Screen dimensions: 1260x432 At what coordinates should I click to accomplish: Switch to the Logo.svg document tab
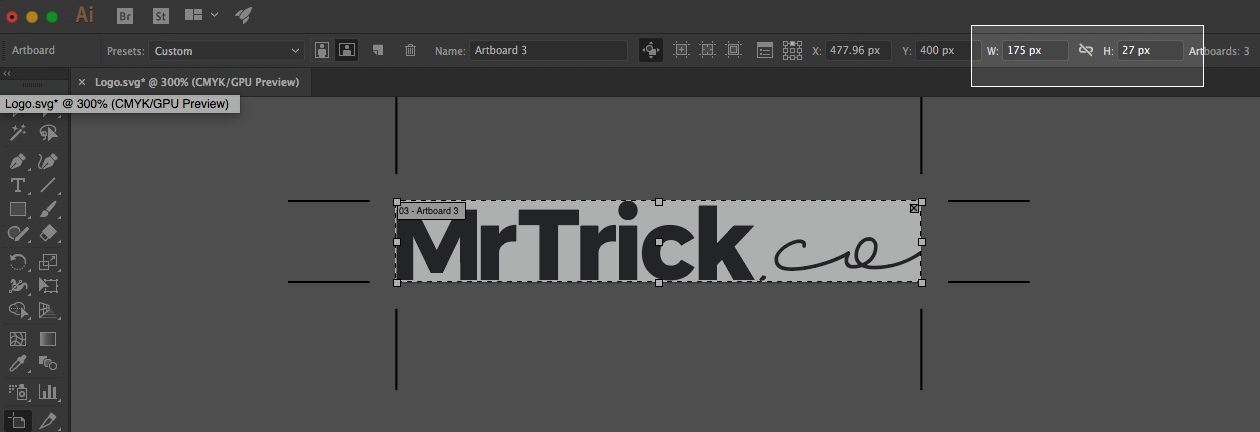(x=196, y=82)
